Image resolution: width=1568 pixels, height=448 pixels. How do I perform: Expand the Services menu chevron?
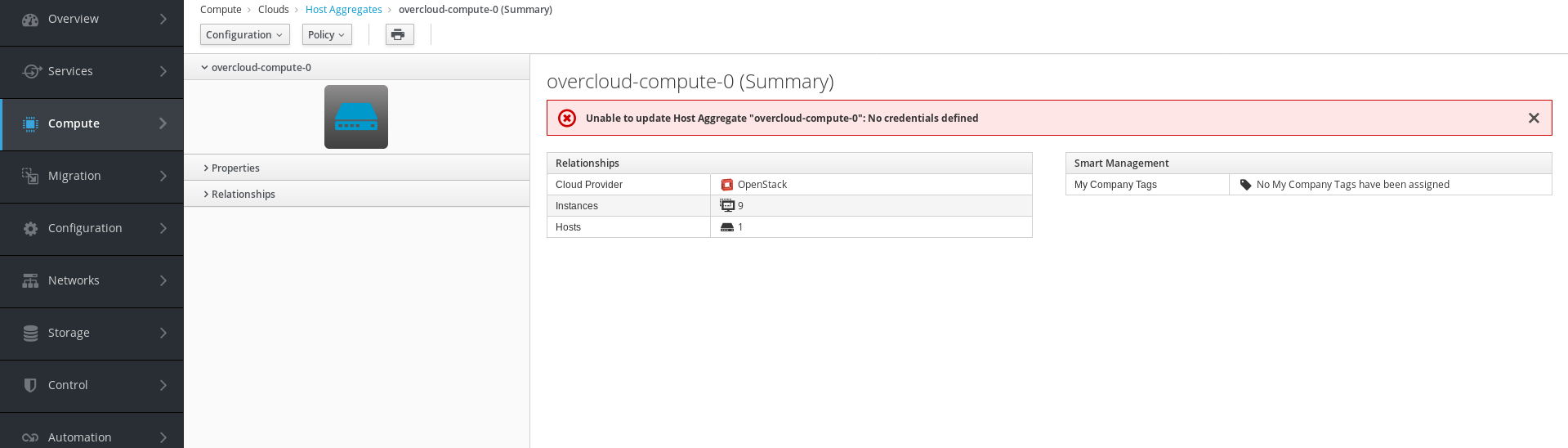(x=163, y=71)
